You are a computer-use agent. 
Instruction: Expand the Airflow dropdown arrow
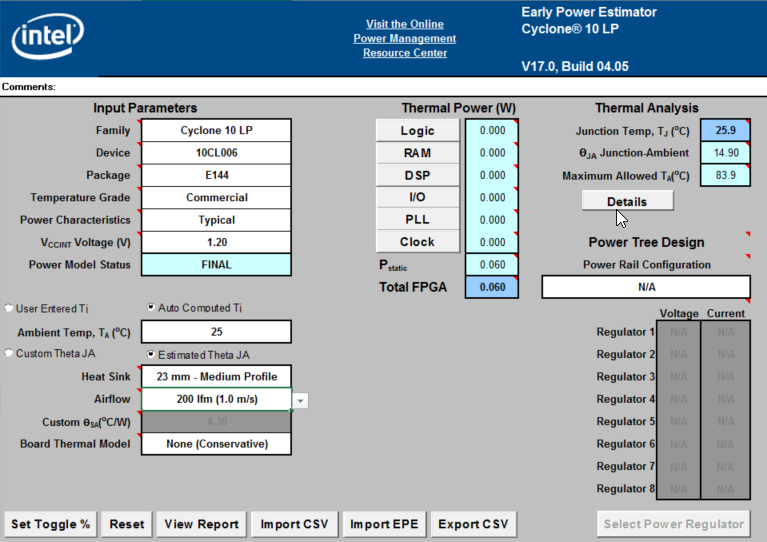click(300, 401)
